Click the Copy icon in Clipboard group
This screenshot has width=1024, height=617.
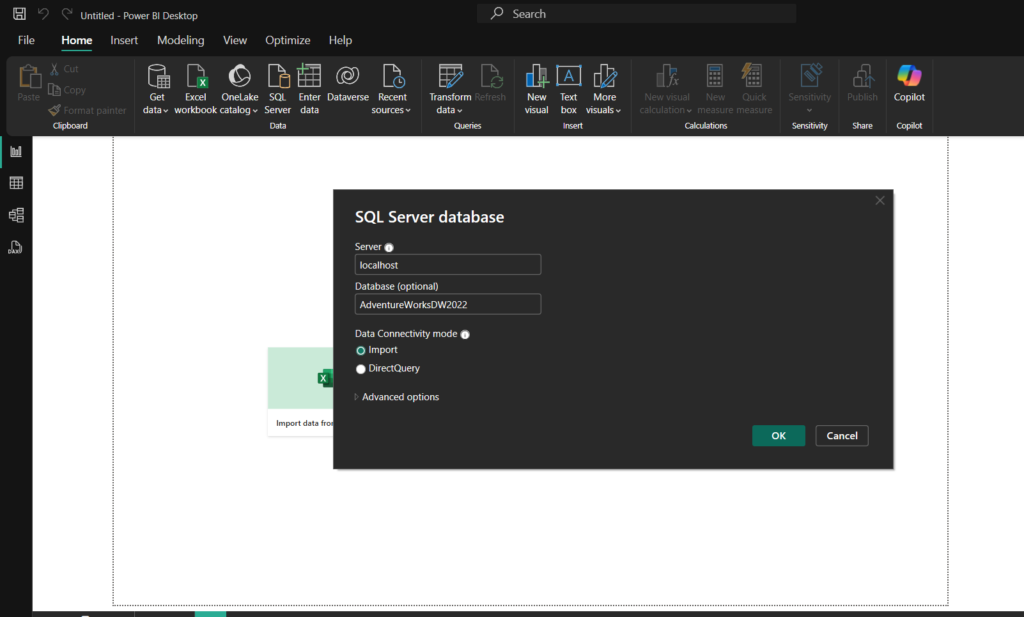click(x=55, y=89)
